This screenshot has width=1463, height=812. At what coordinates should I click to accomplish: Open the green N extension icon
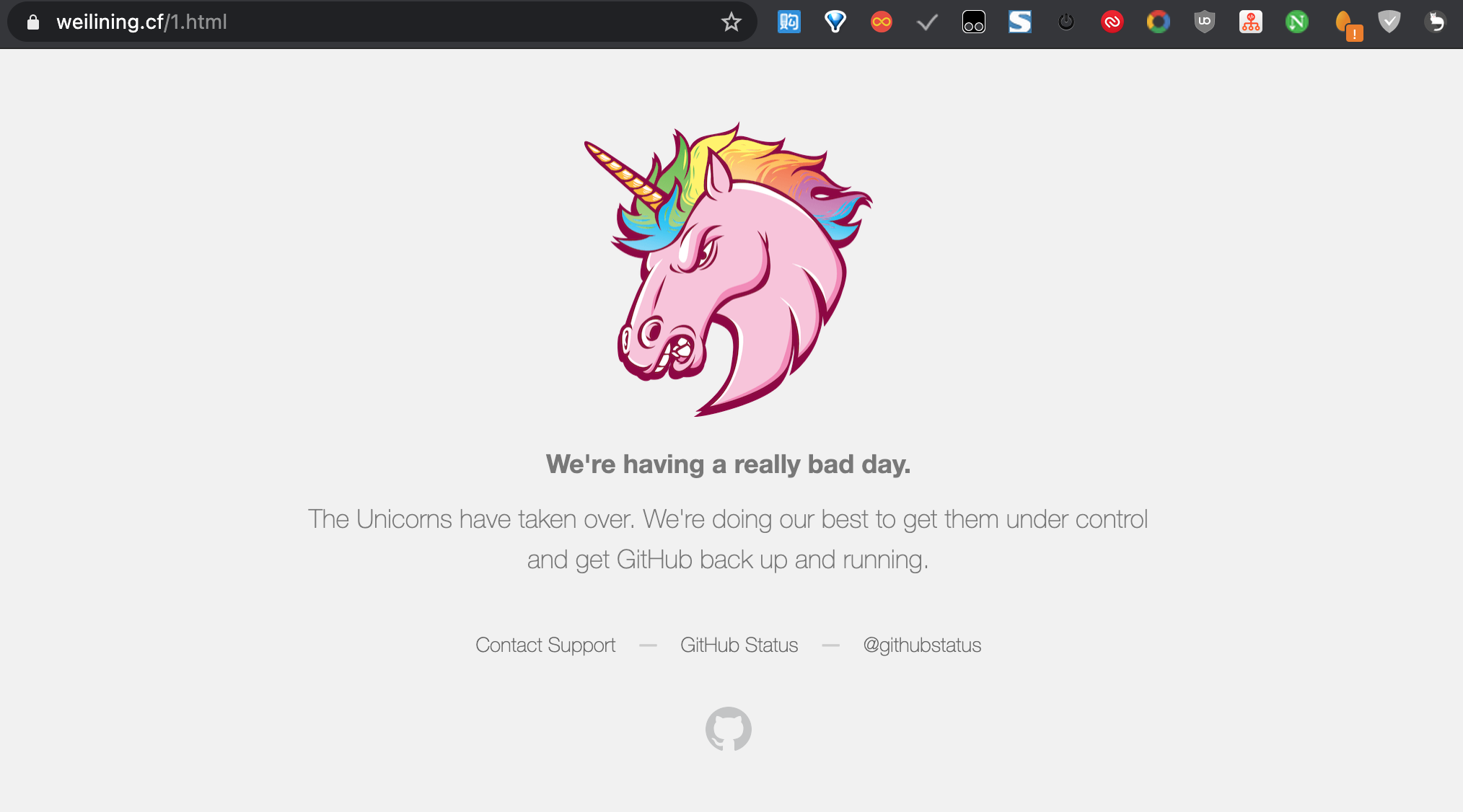point(1296,22)
